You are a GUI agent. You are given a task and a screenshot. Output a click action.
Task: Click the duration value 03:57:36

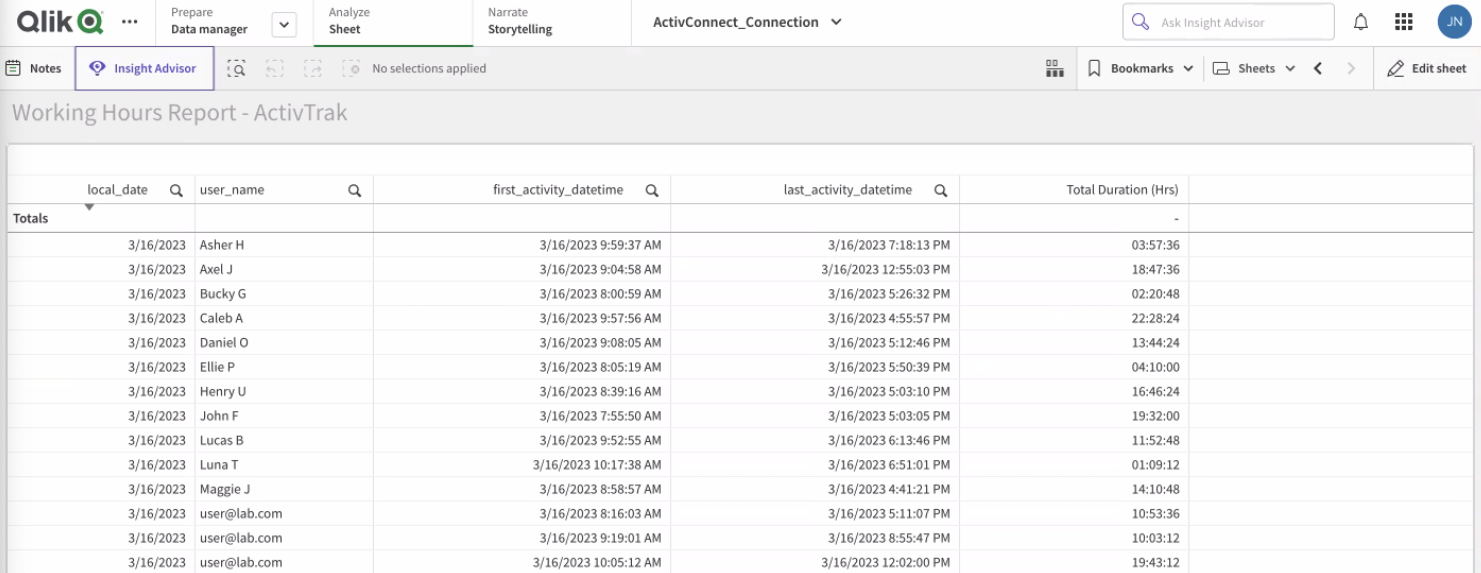pyautogui.click(x=1155, y=245)
